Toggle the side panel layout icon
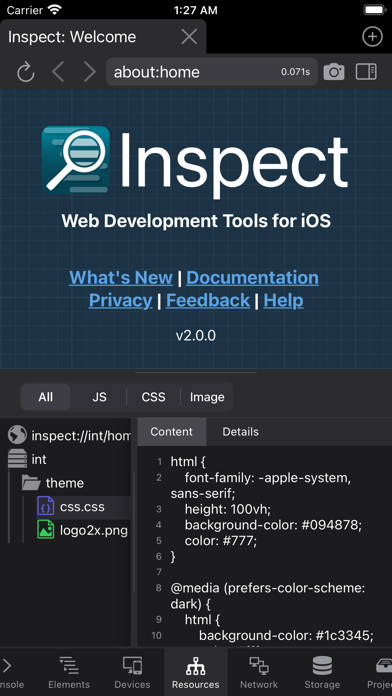 click(366, 72)
